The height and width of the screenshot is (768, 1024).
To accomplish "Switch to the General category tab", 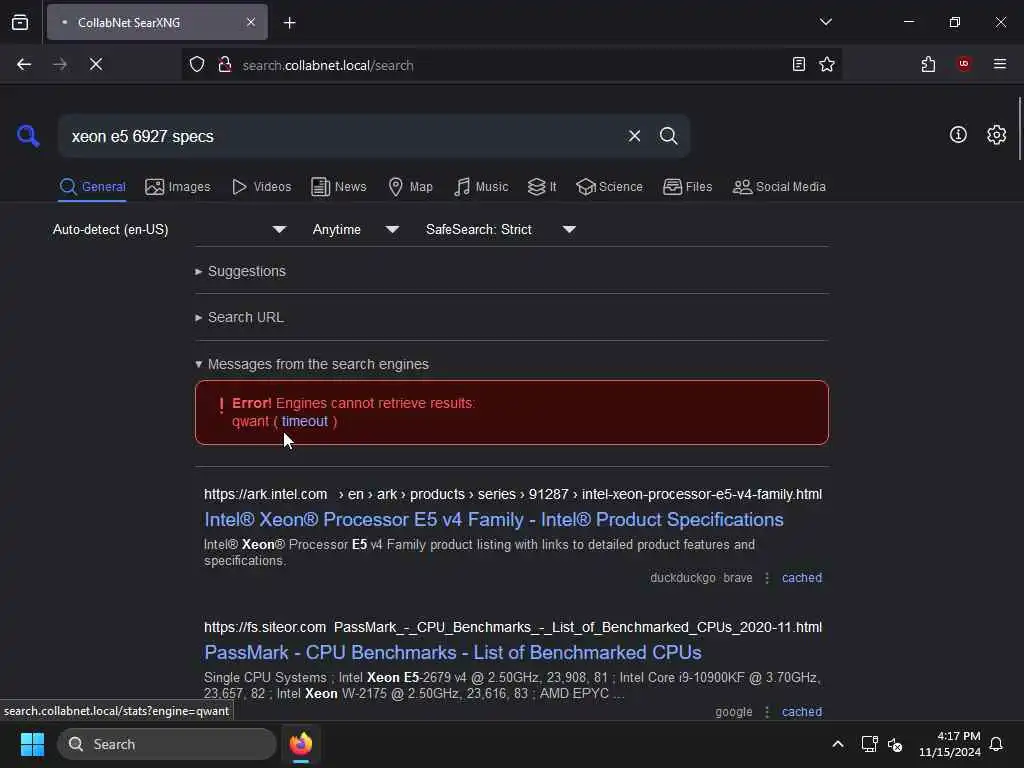I will (x=92, y=187).
